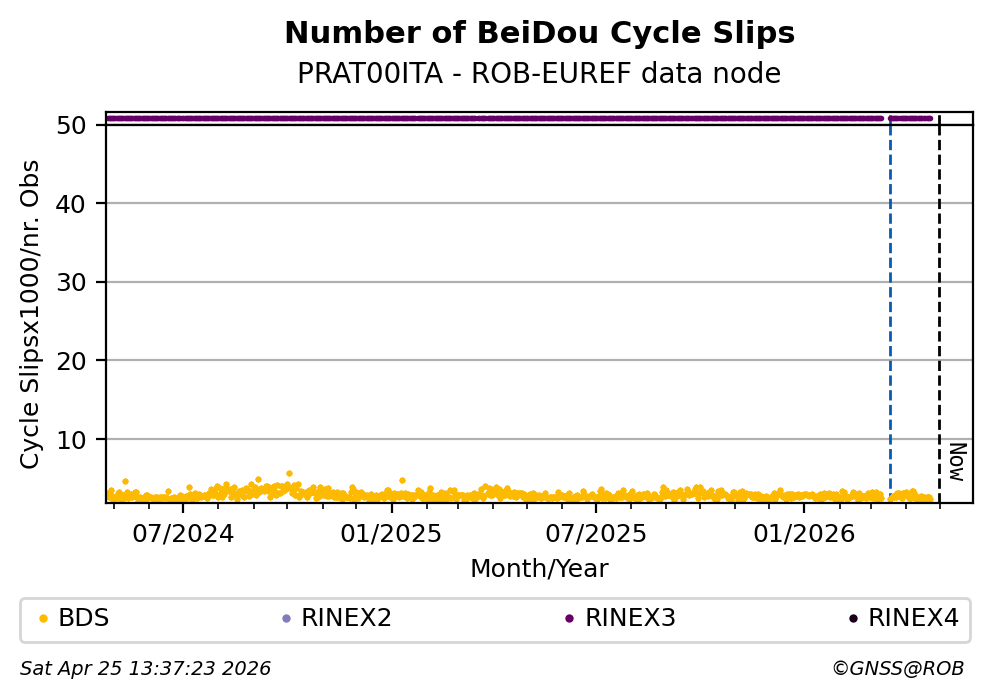This screenshot has height=699, width=993.
Task: Select the RINEX3 legend label
Action: [630, 619]
